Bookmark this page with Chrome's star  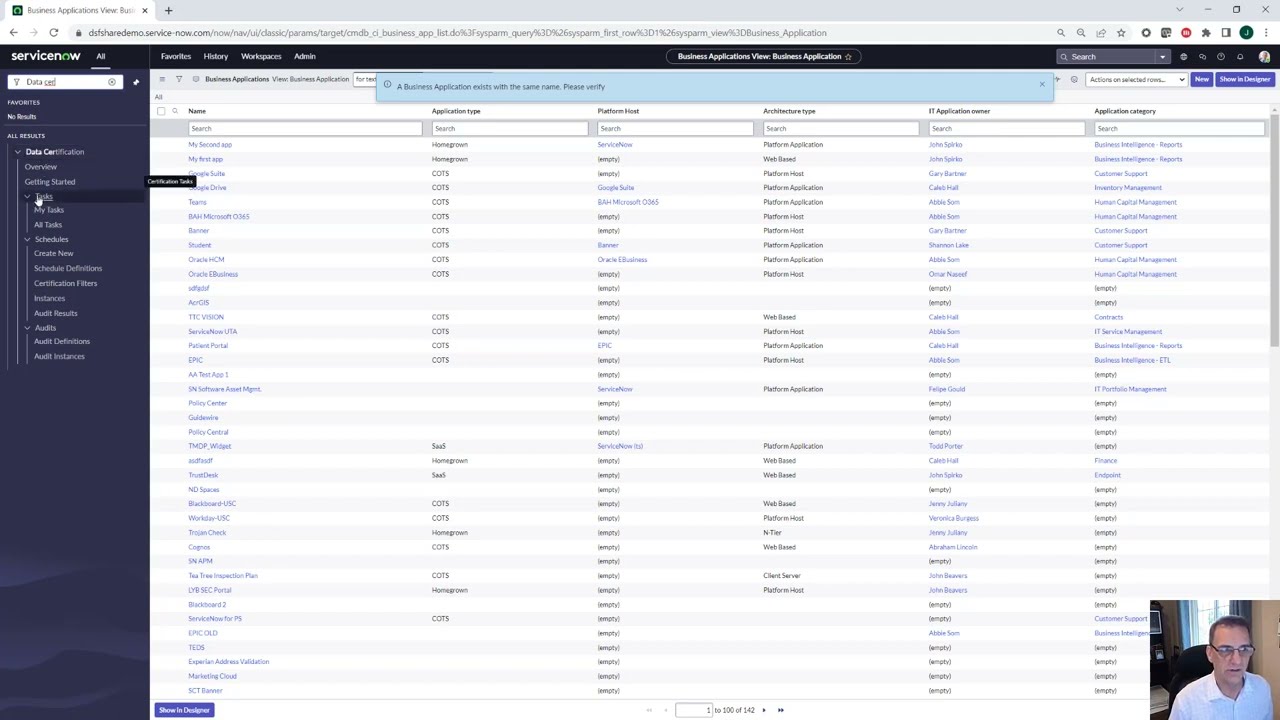[1120, 33]
